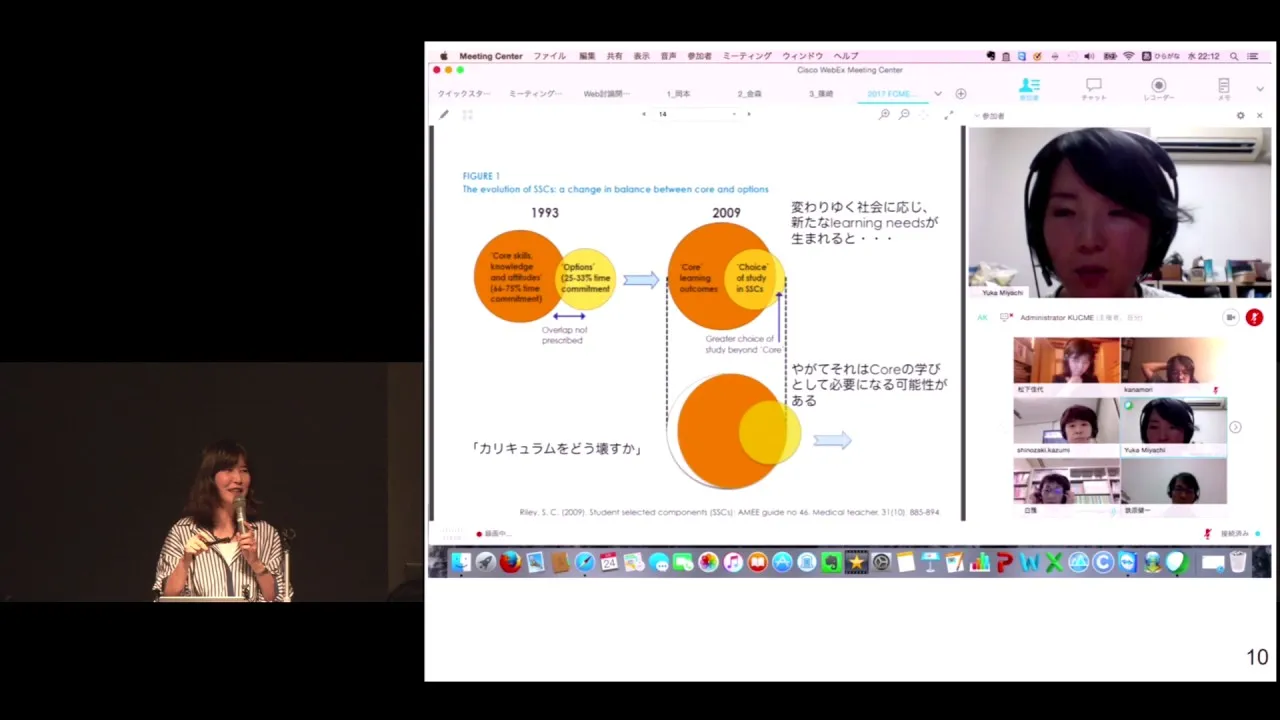Open the Recorder panel icon
This screenshot has height=720, width=1280.
(1158, 89)
